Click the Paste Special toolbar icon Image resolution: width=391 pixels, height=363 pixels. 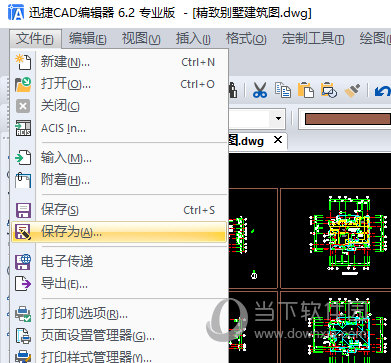click(329, 90)
